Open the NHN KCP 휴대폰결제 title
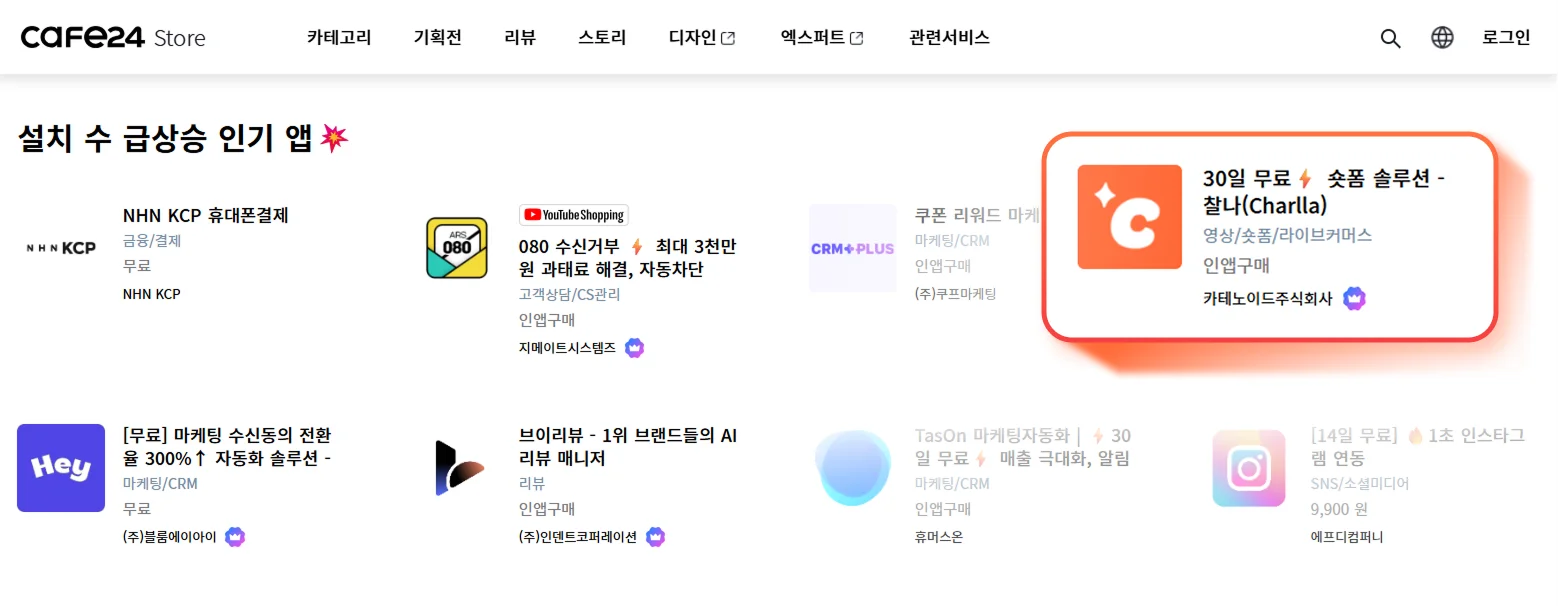 point(206,215)
